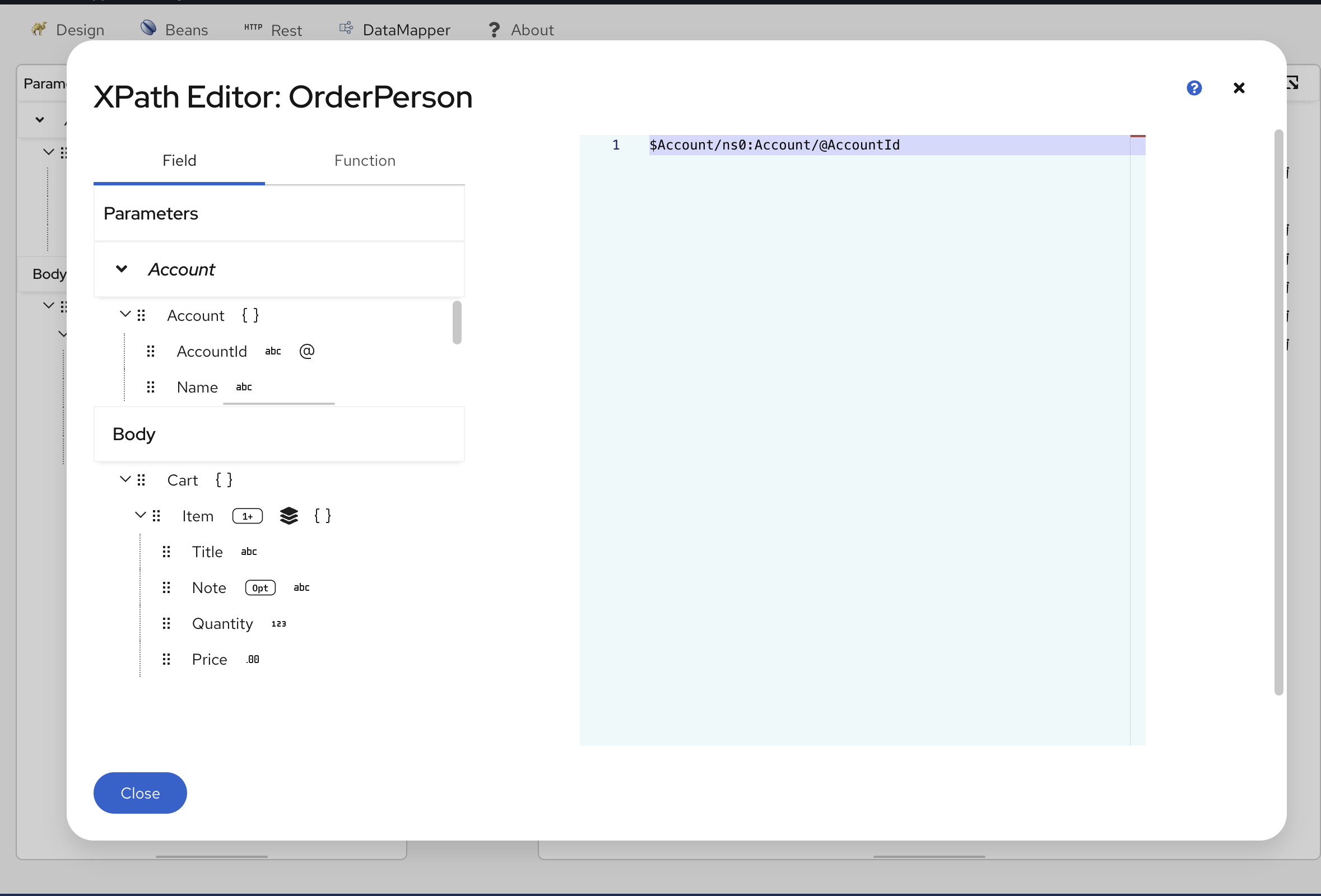
Task: Switch to the Function tab
Action: coord(364,160)
